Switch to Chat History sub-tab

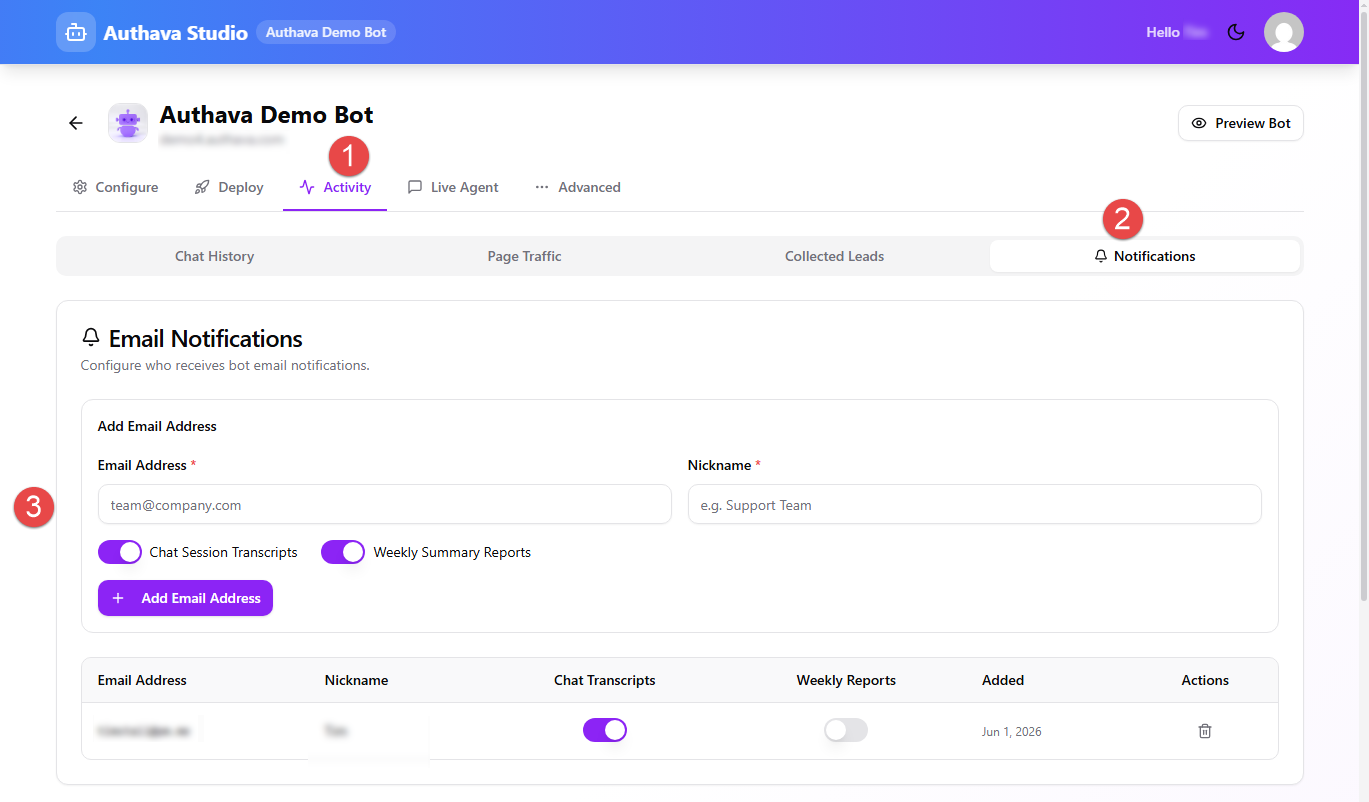pyautogui.click(x=215, y=256)
